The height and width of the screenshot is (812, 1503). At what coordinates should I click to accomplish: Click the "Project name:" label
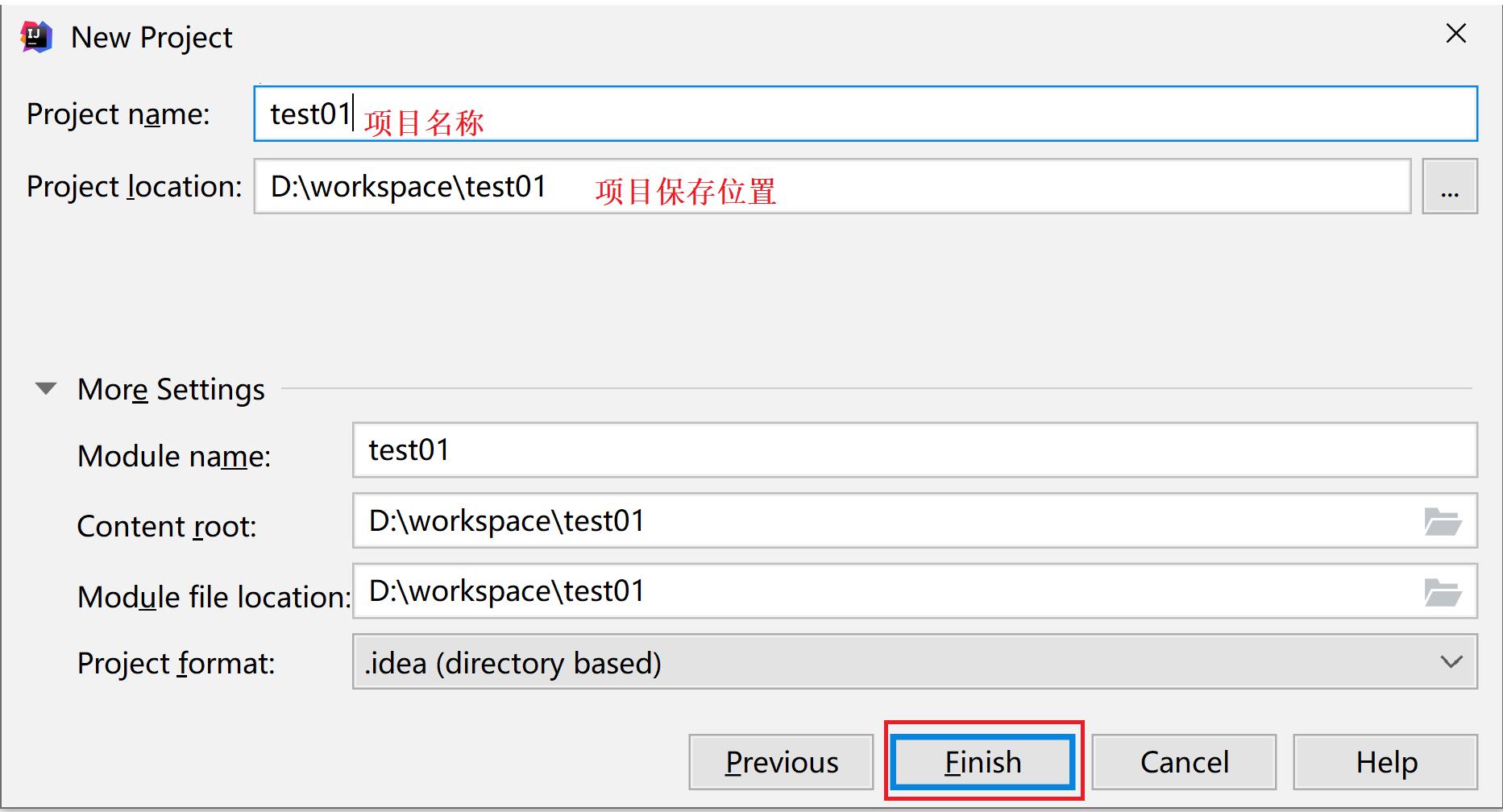118,114
